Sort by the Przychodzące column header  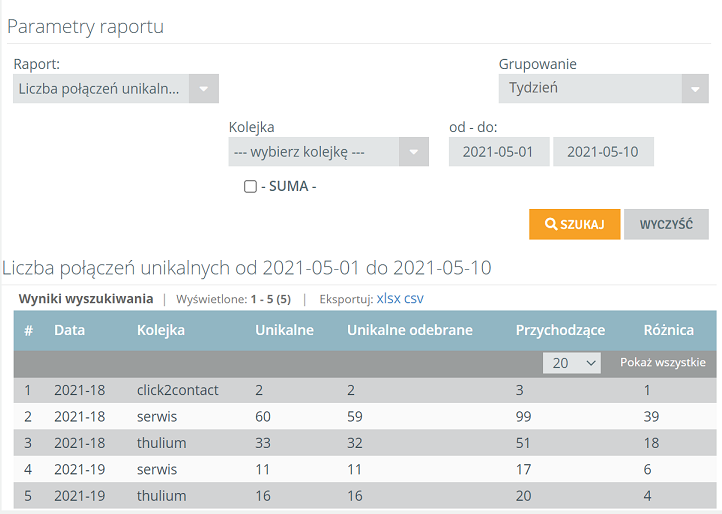tap(560, 330)
